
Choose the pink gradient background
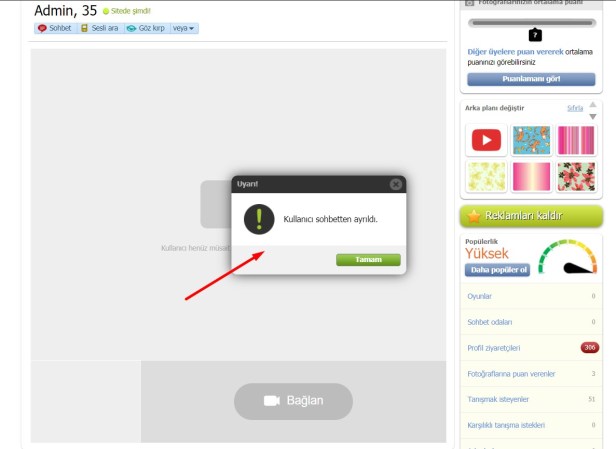[530, 176]
